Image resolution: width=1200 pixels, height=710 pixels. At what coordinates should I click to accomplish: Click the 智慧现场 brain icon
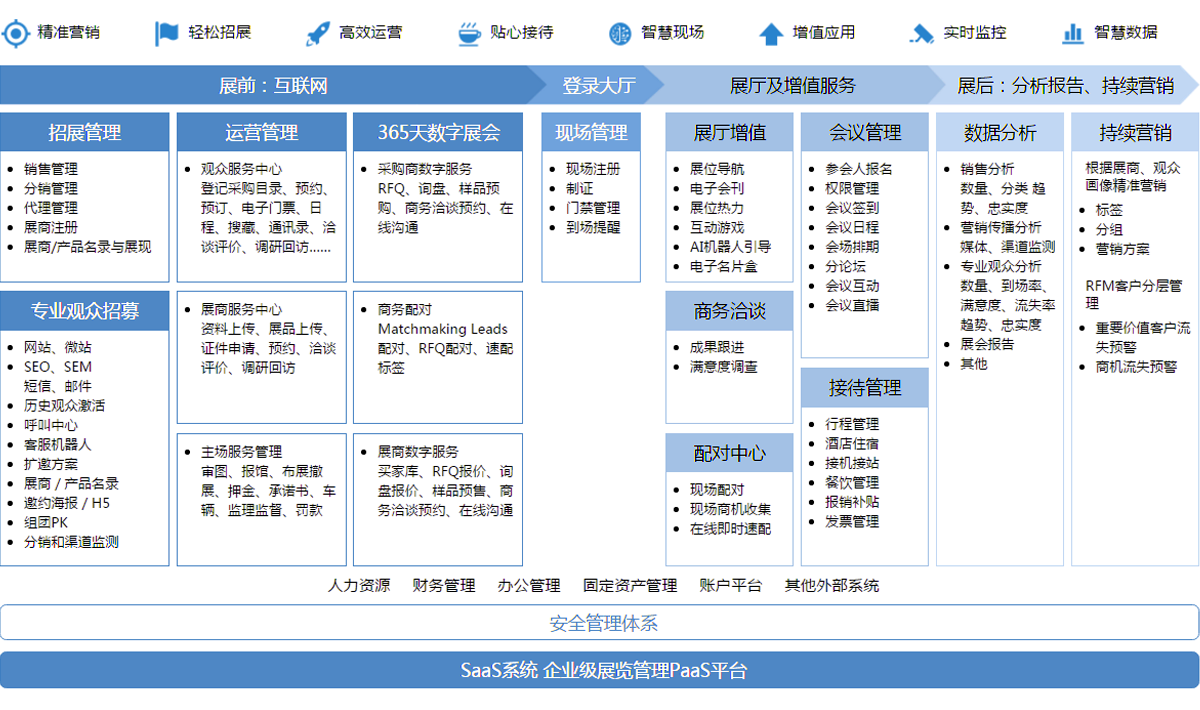point(619,33)
